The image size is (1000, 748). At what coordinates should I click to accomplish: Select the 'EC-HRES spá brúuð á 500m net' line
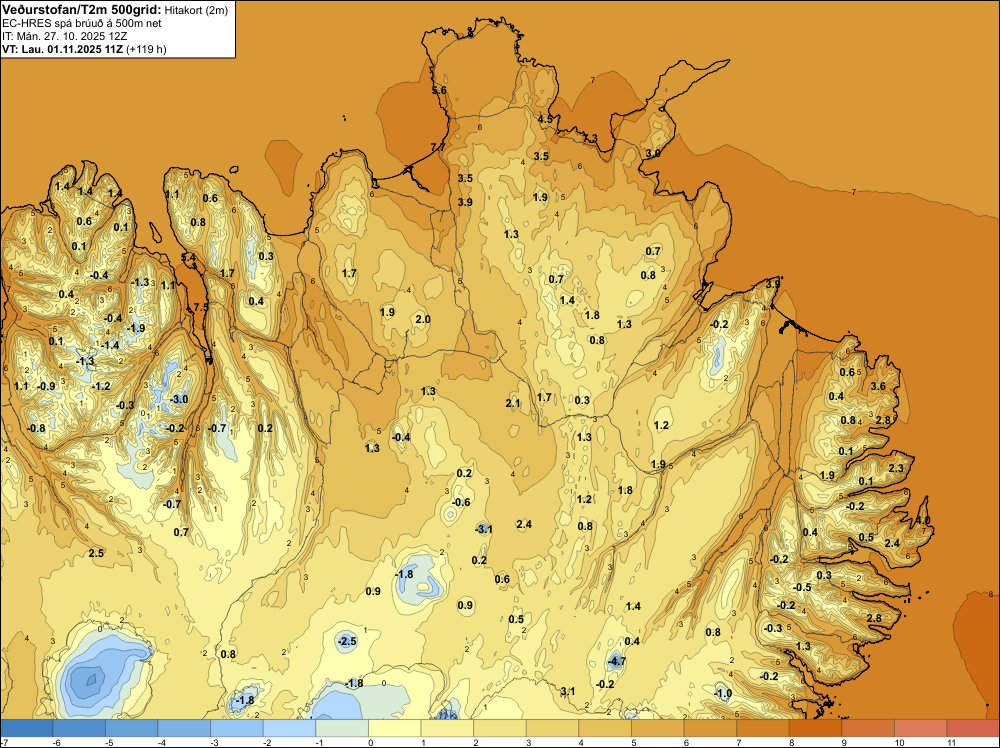[82, 24]
